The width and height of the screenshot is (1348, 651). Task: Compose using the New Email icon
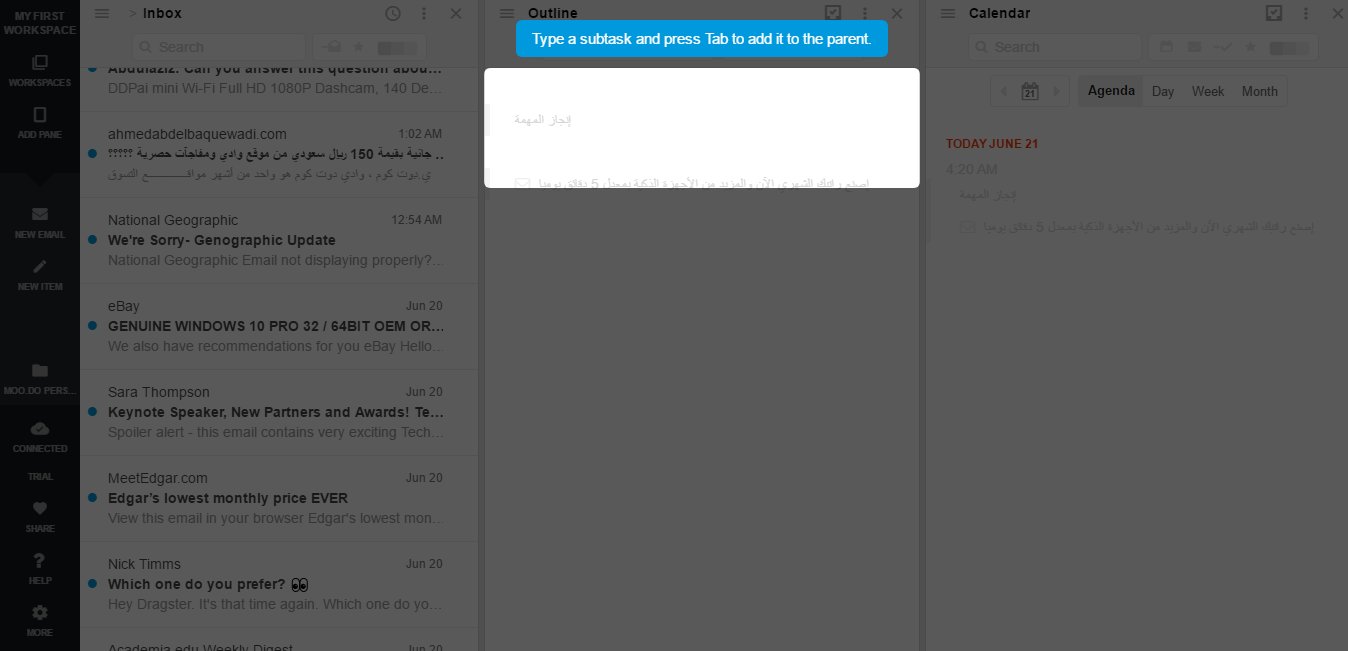pyautogui.click(x=40, y=214)
